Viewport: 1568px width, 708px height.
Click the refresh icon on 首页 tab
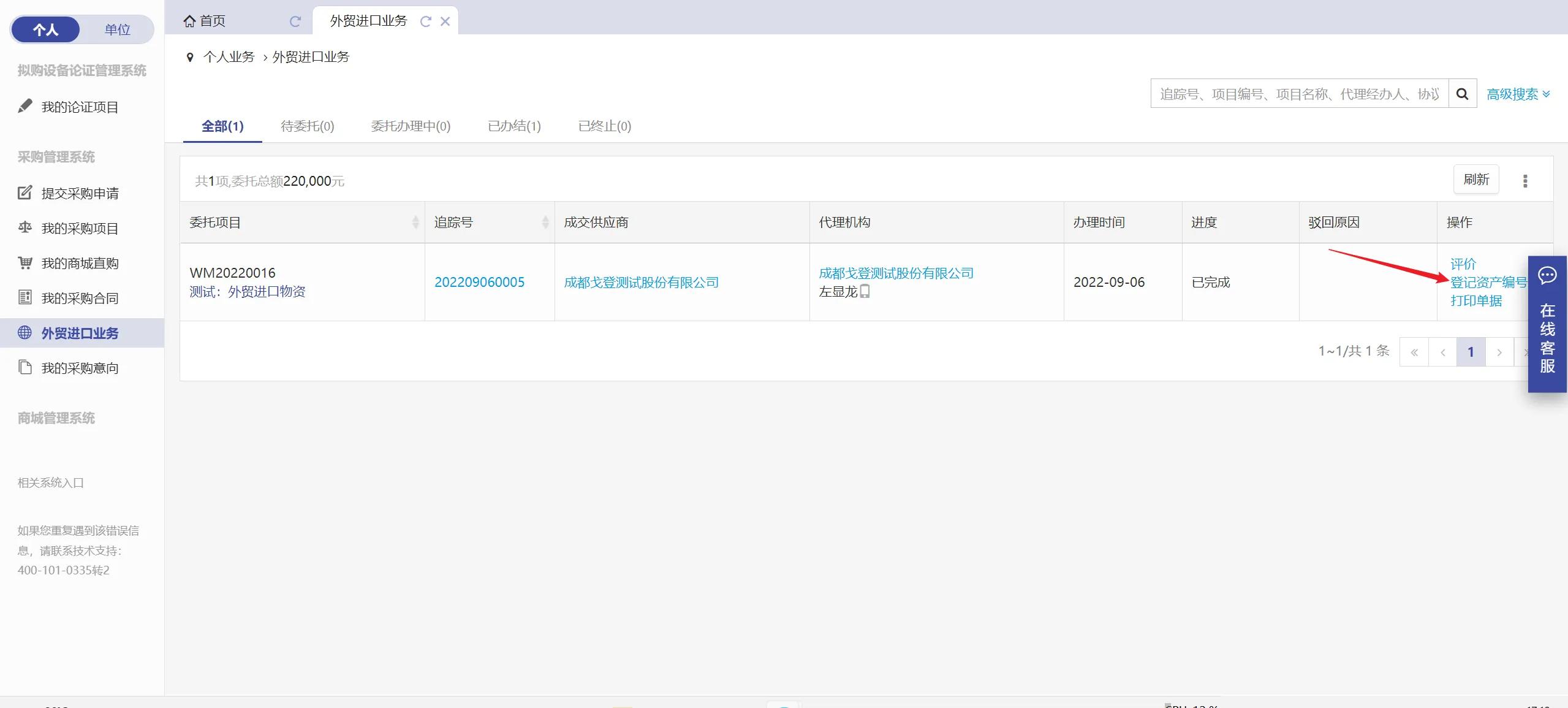click(x=295, y=21)
